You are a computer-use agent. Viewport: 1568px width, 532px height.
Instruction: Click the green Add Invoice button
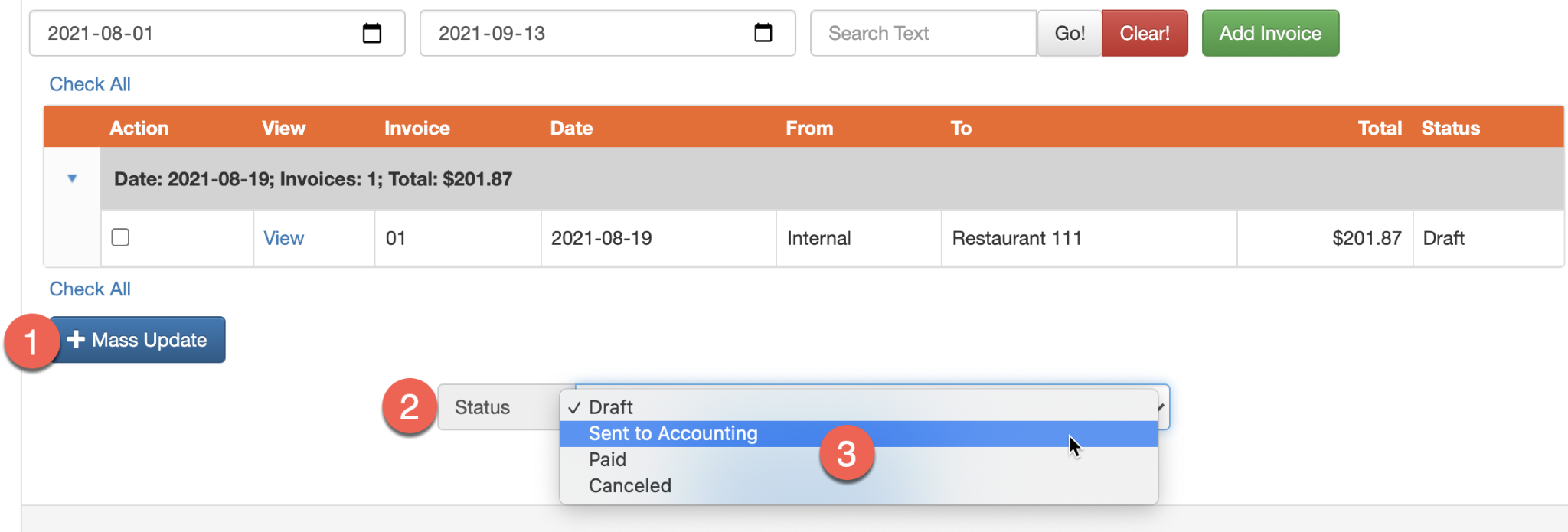click(1270, 33)
